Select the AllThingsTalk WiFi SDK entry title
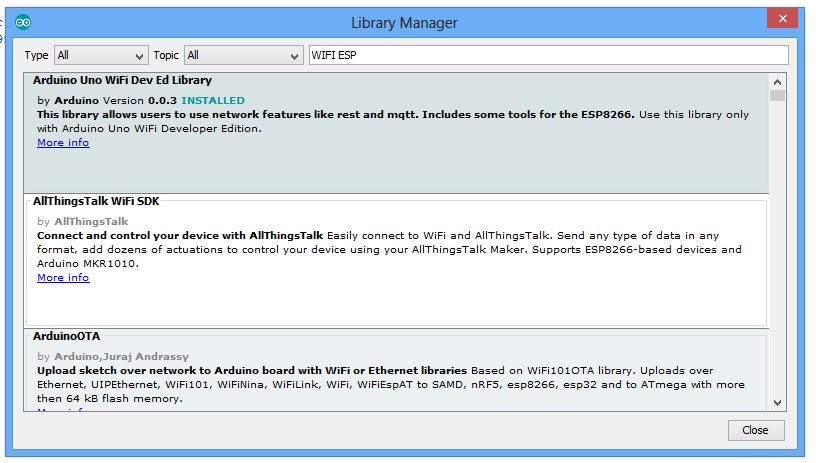816x463 pixels. [x=96, y=201]
